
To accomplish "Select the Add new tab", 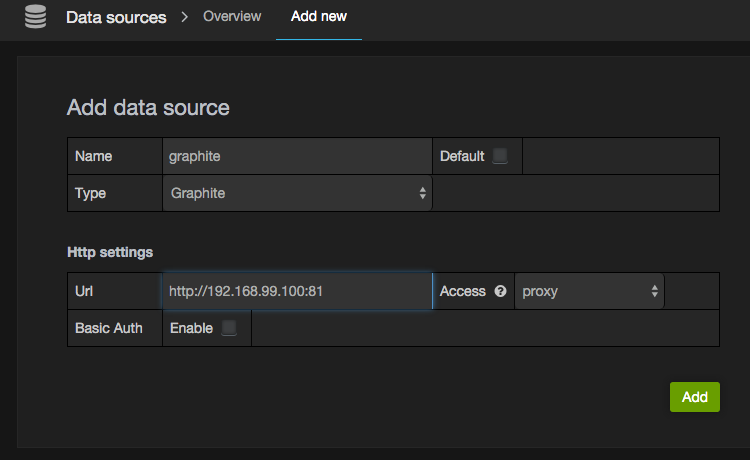I will click(318, 17).
